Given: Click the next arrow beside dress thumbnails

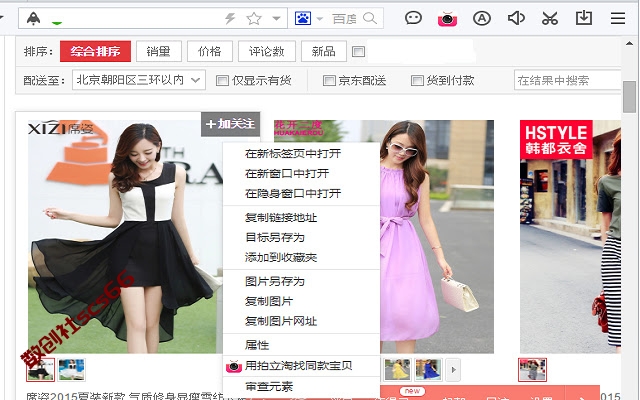Looking at the screenshot, I should point(453,370).
